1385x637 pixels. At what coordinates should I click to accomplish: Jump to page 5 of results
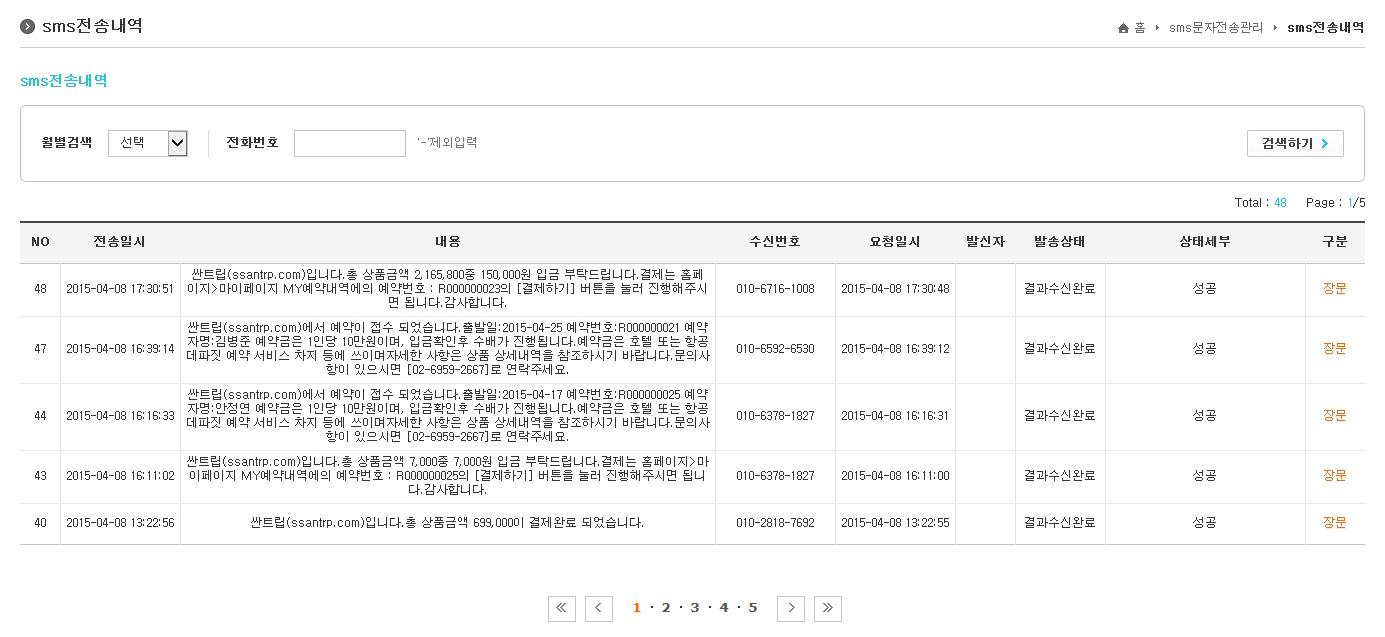click(752, 608)
